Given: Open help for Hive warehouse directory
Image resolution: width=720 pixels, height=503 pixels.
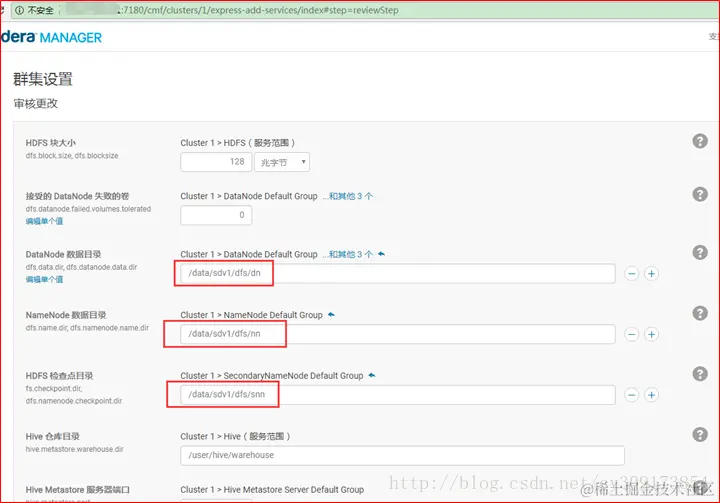Looking at the screenshot, I should (700, 435).
